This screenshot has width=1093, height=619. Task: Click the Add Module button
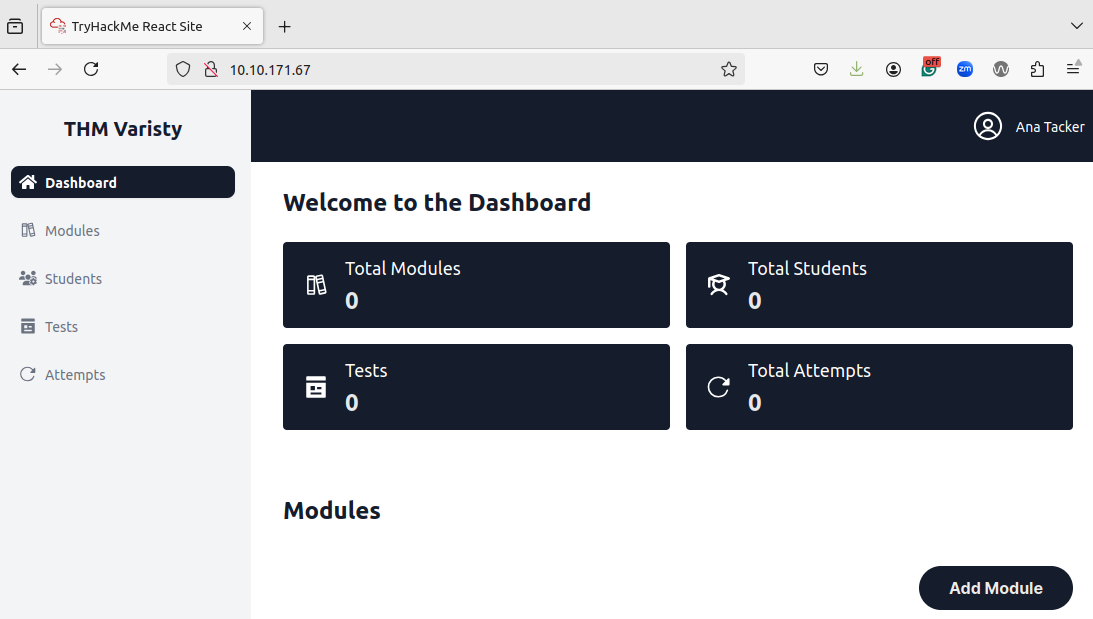click(x=995, y=588)
